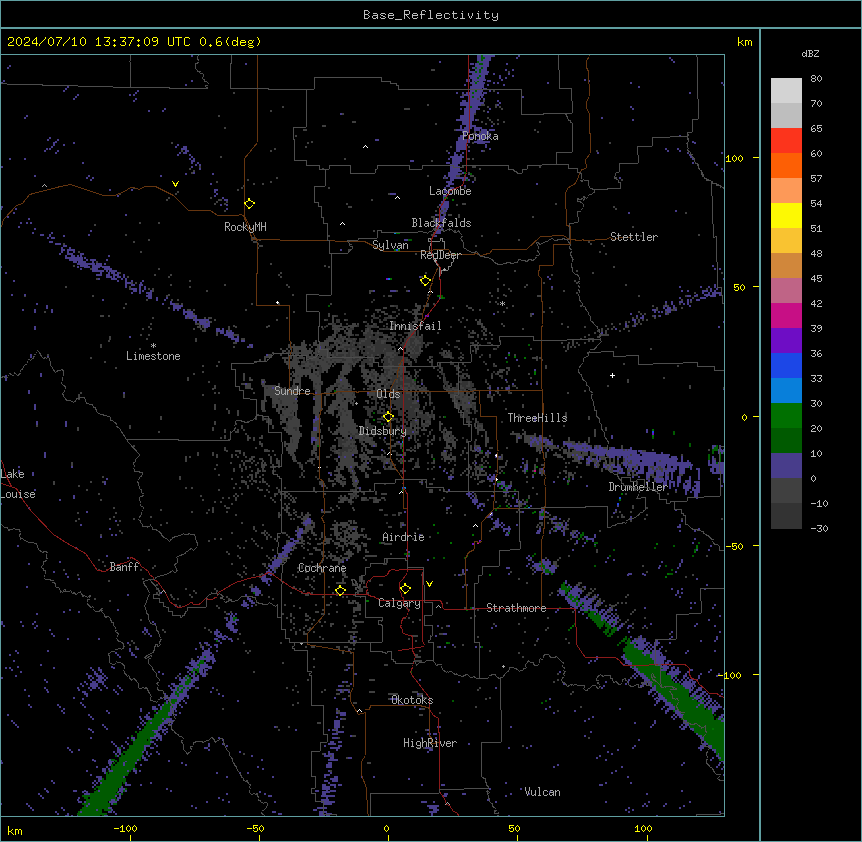Click the Didsbury town label
The image size is (862, 842).
point(383,431)
